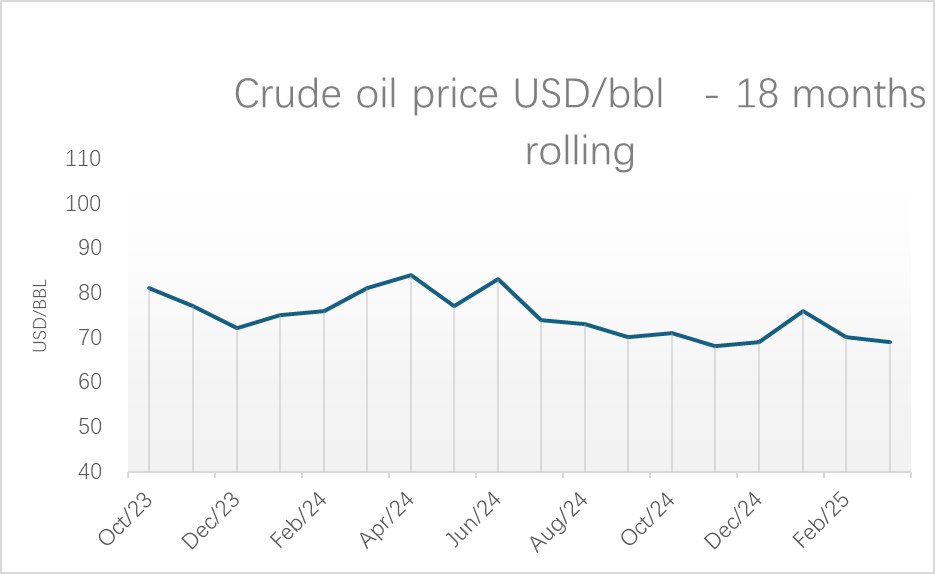Click the first data point at Oct/23

(x=149, y=288)
